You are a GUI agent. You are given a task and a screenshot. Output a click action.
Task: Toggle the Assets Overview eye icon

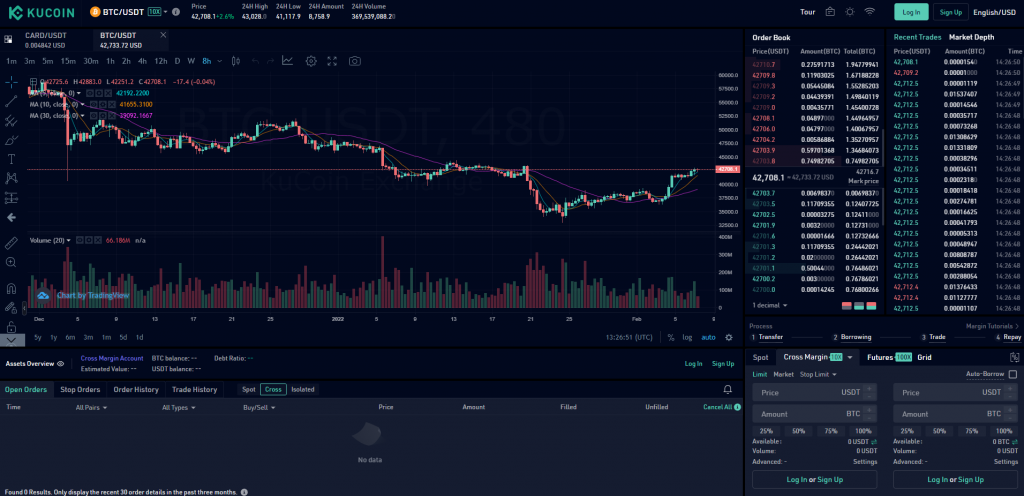point(60,364)
